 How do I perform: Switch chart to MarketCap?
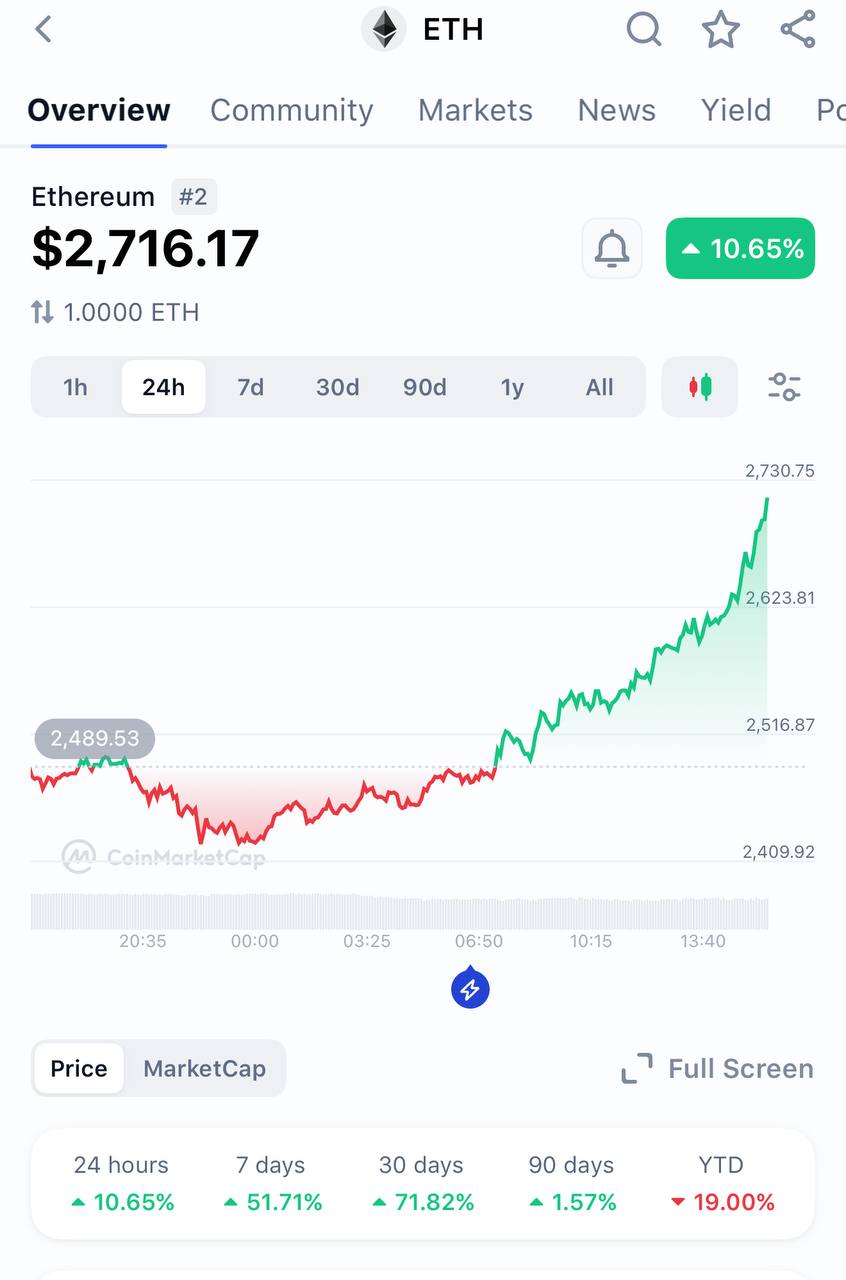(204, 1069)
